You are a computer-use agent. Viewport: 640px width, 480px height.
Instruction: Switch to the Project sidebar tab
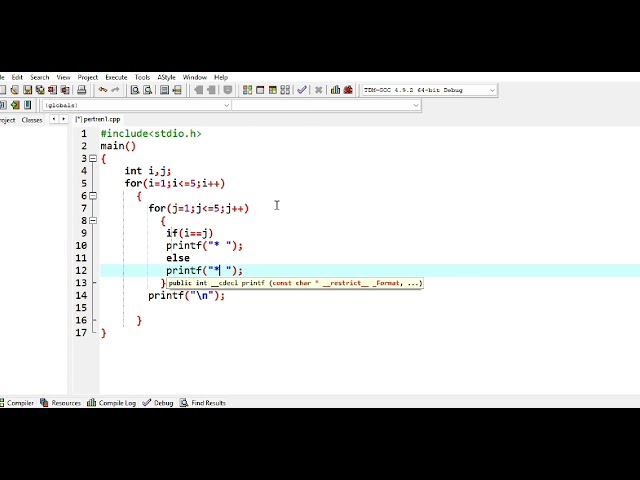point(7,120)
